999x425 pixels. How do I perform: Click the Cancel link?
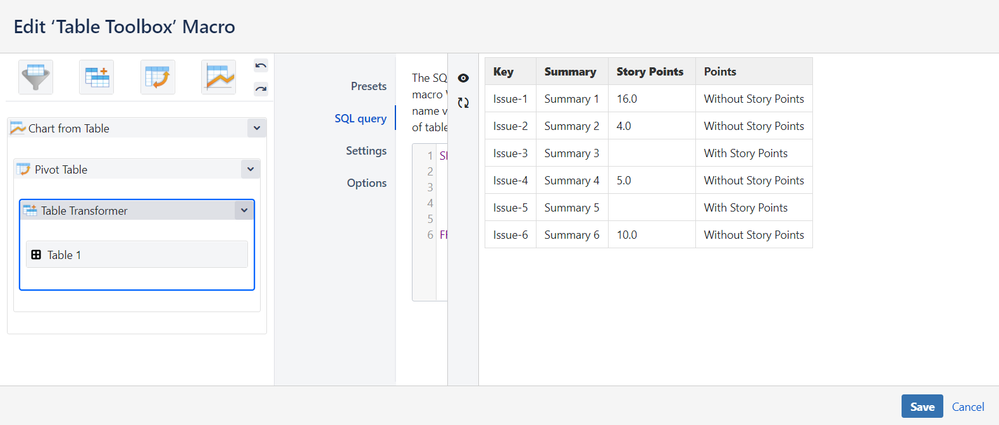tap(968, 407)
